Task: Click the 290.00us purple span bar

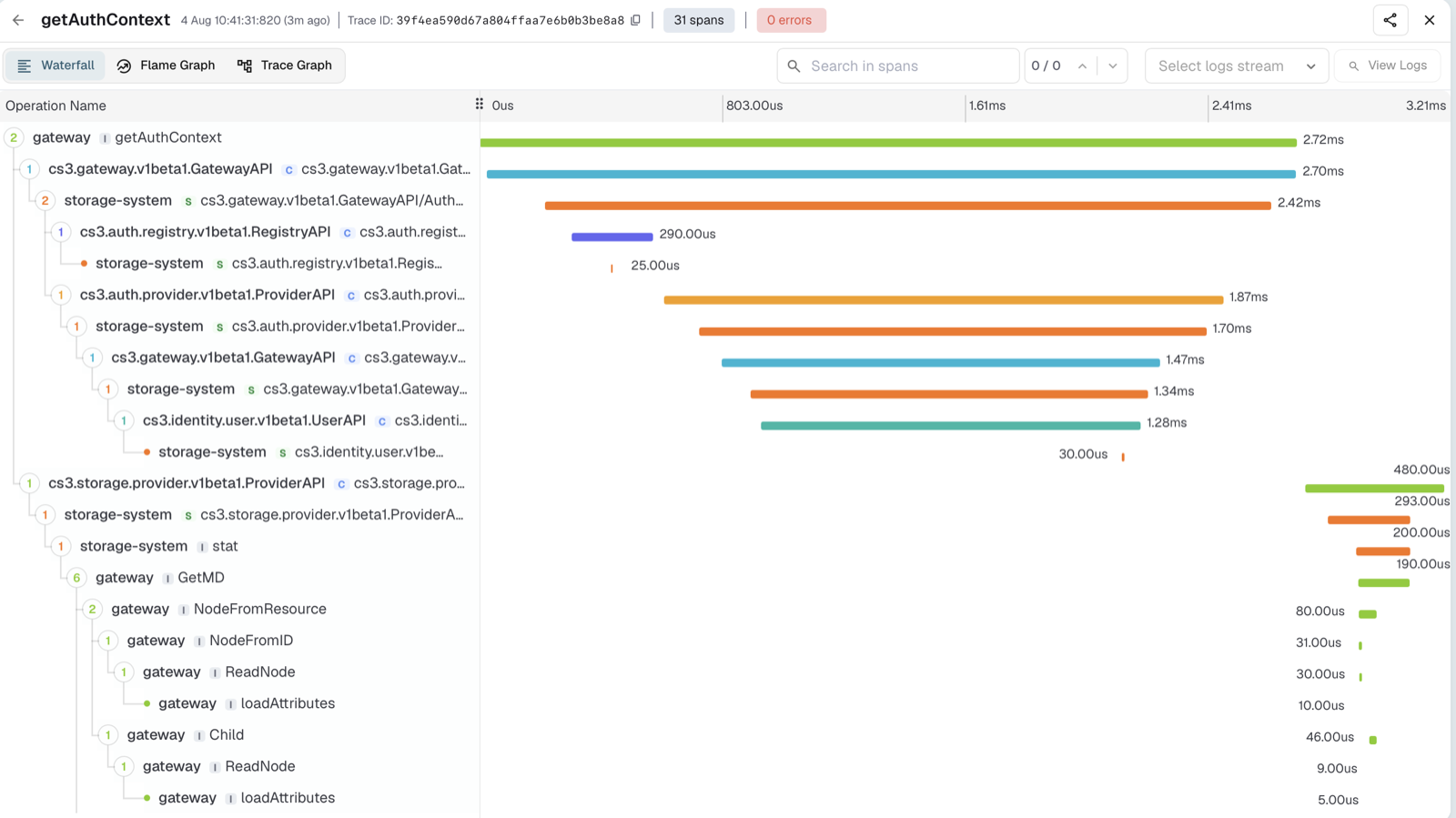Action: coord(612,237)
